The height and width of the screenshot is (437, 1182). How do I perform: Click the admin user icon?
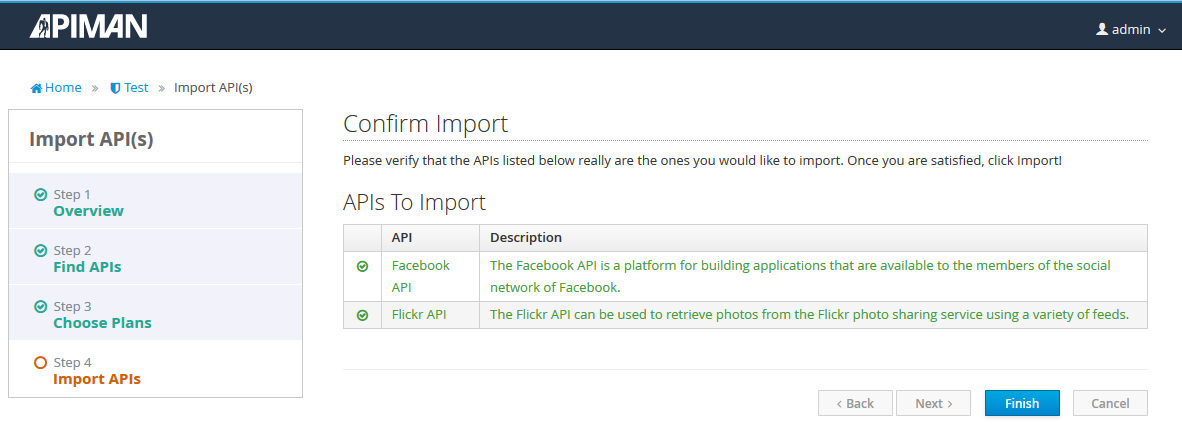tap(1102, 29)
